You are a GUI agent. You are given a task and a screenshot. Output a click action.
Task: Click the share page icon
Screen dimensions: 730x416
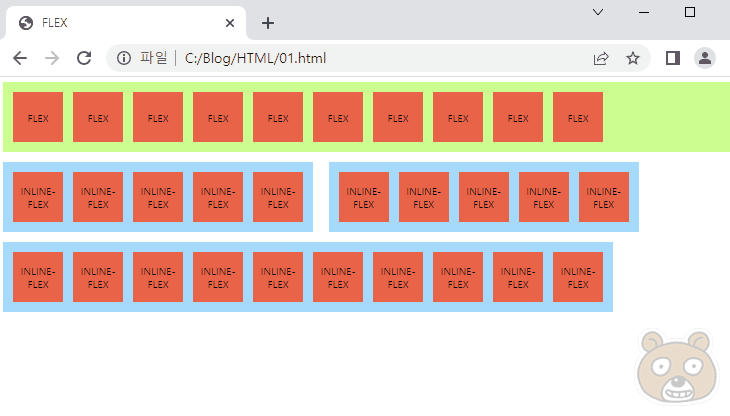[601, 58]
